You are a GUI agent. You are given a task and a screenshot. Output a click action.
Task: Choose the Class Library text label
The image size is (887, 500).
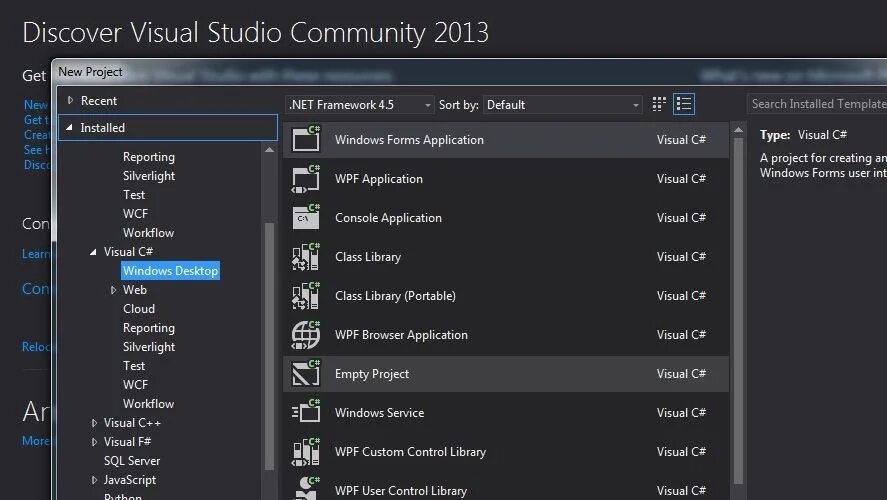click(368, 257)
